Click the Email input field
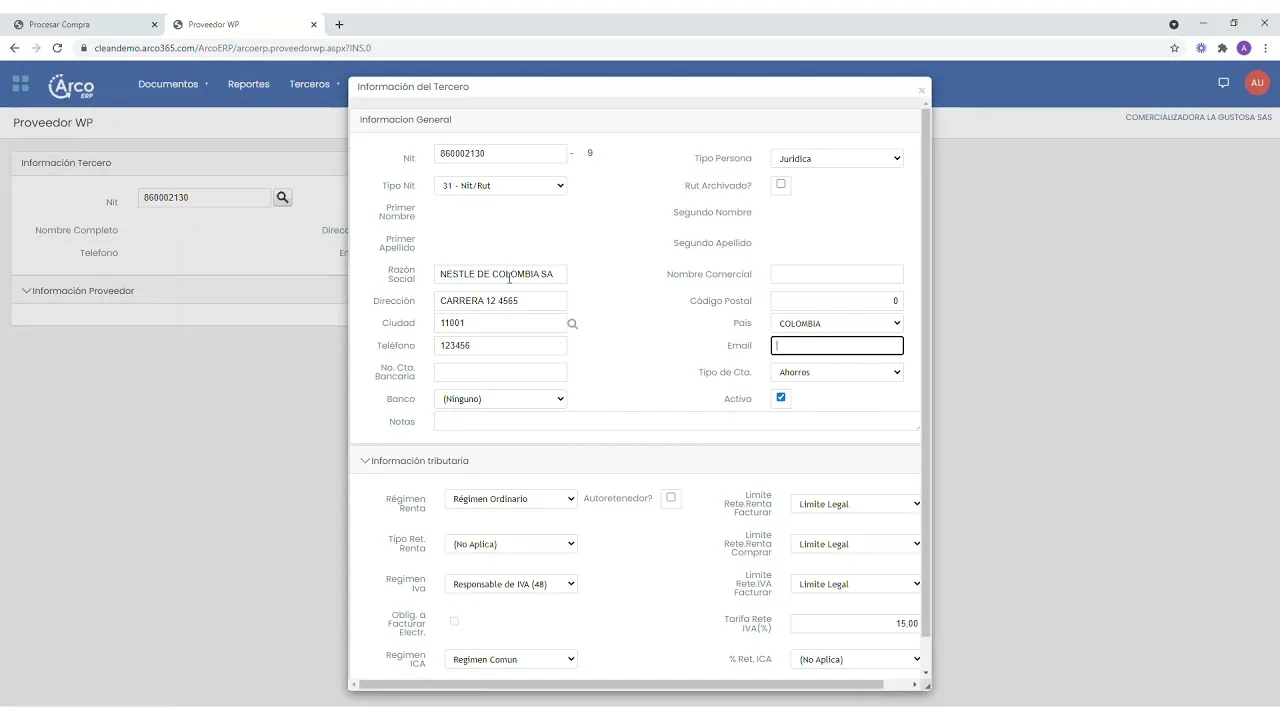Screen dimensions: 1280x720 (x=837, y=346)
